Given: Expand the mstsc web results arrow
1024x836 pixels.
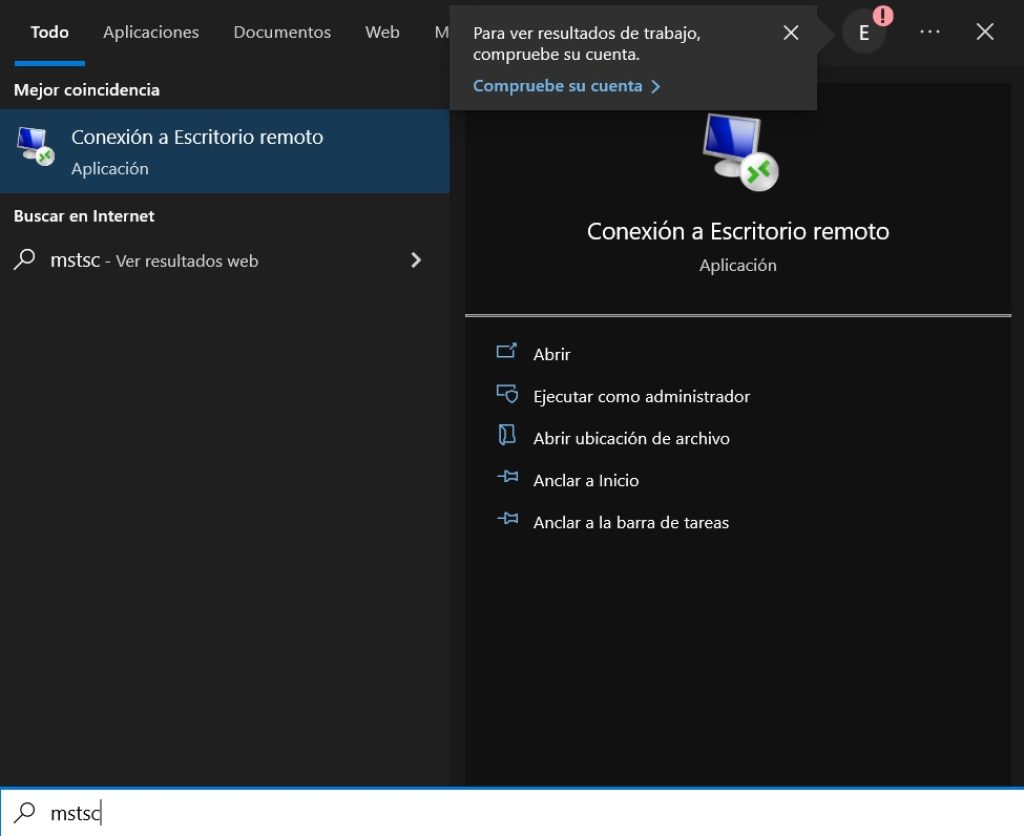Looking at the screenshot, I should pyautogui.click(x=416, y=260).
